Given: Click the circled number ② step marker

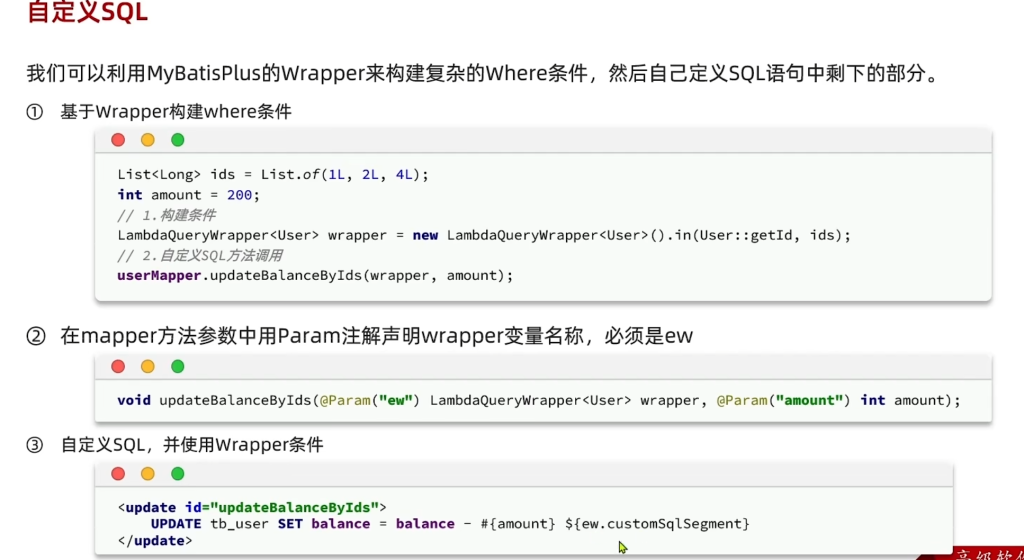Looking at the screenshot, I should [x=35, y=337].
